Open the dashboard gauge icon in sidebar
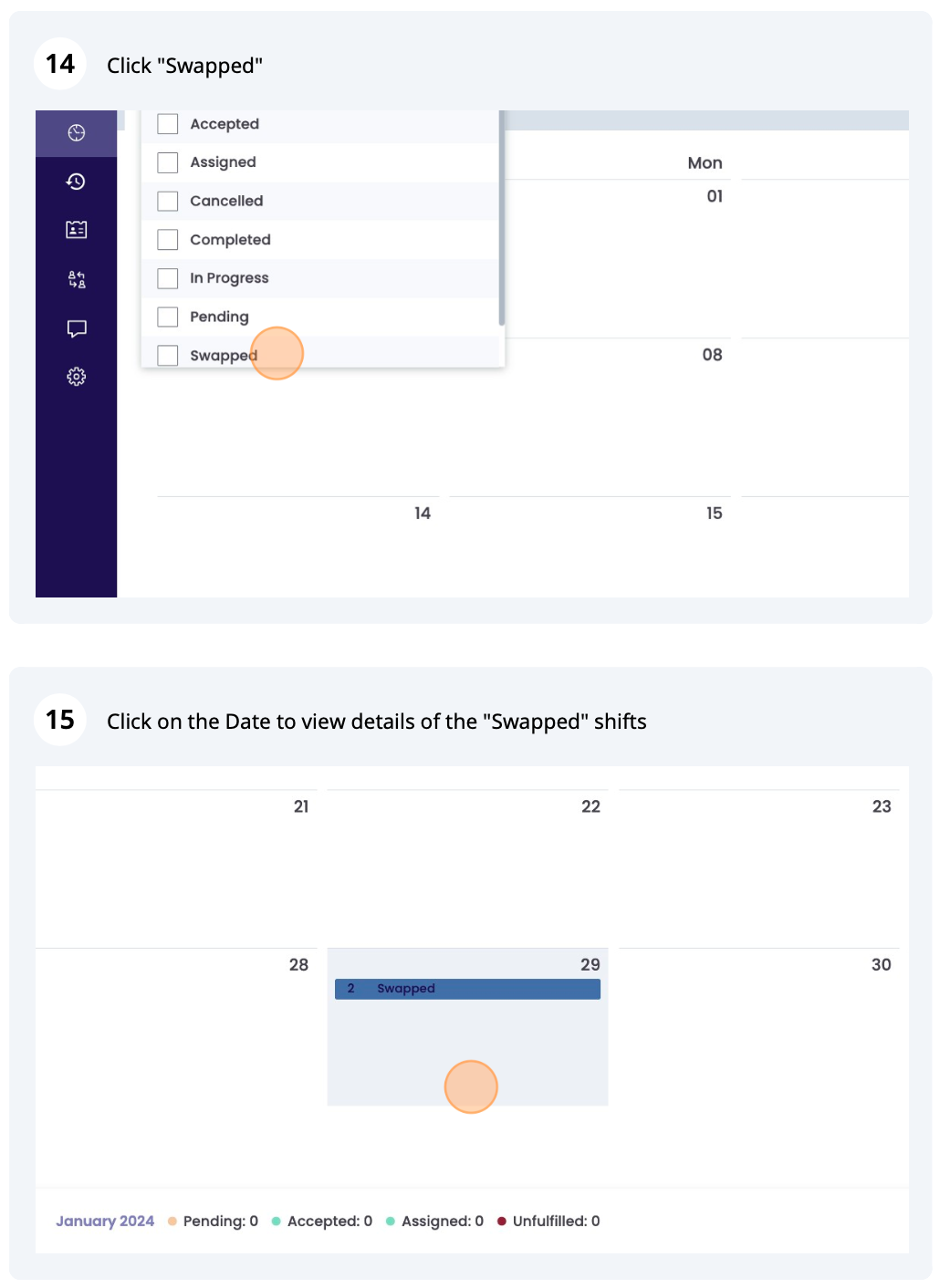This screenshot has height=1288, width=940. [x=77, y=133]
